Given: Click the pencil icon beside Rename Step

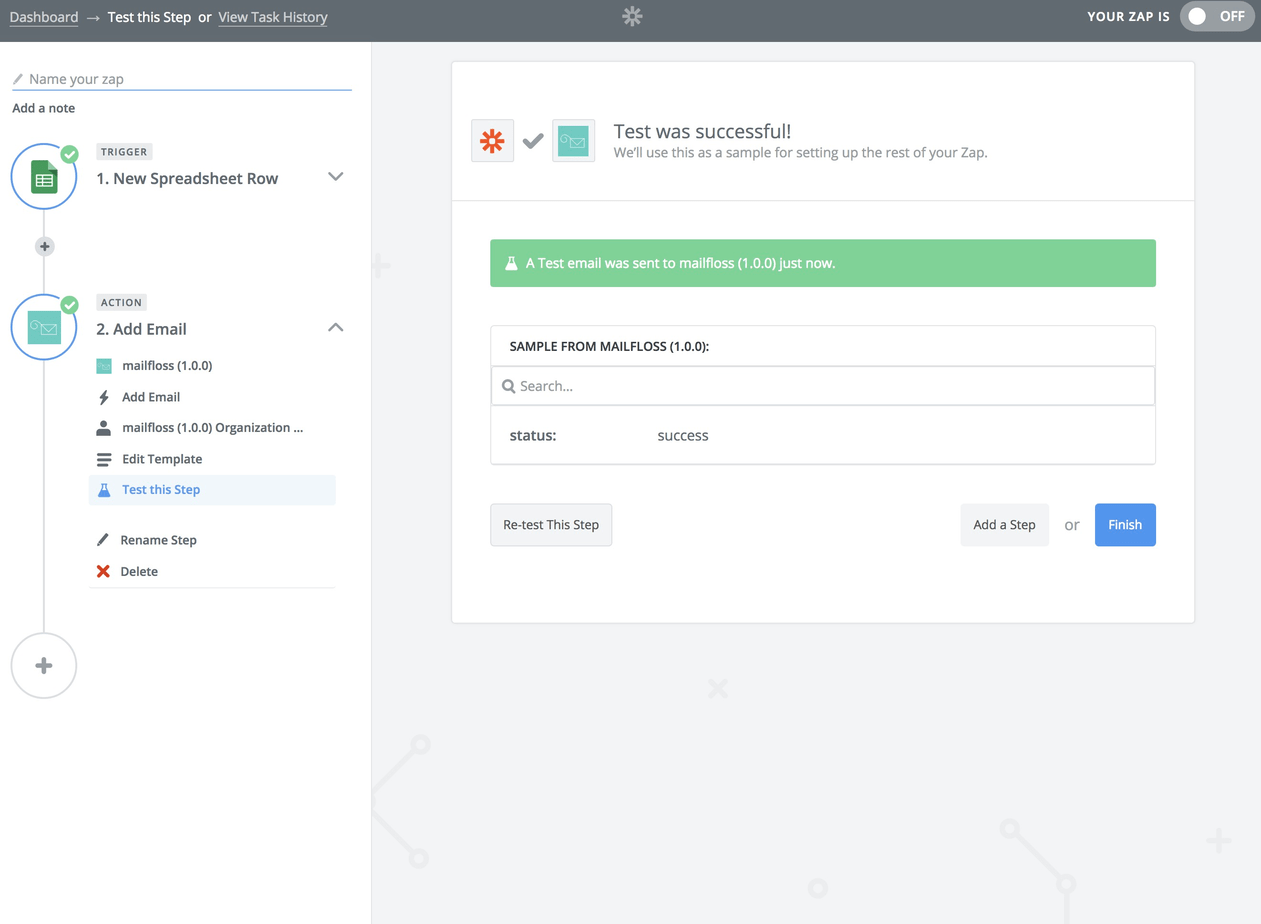Looking at the screenshot, I should click(103, 540).
